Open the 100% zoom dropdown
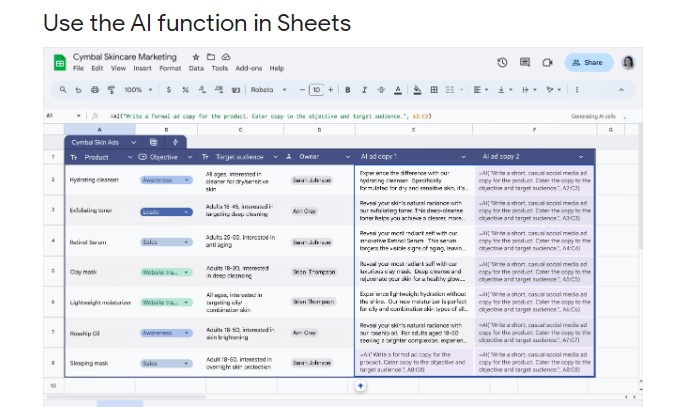This screenshot has height=407, width=695. [138, 90]
